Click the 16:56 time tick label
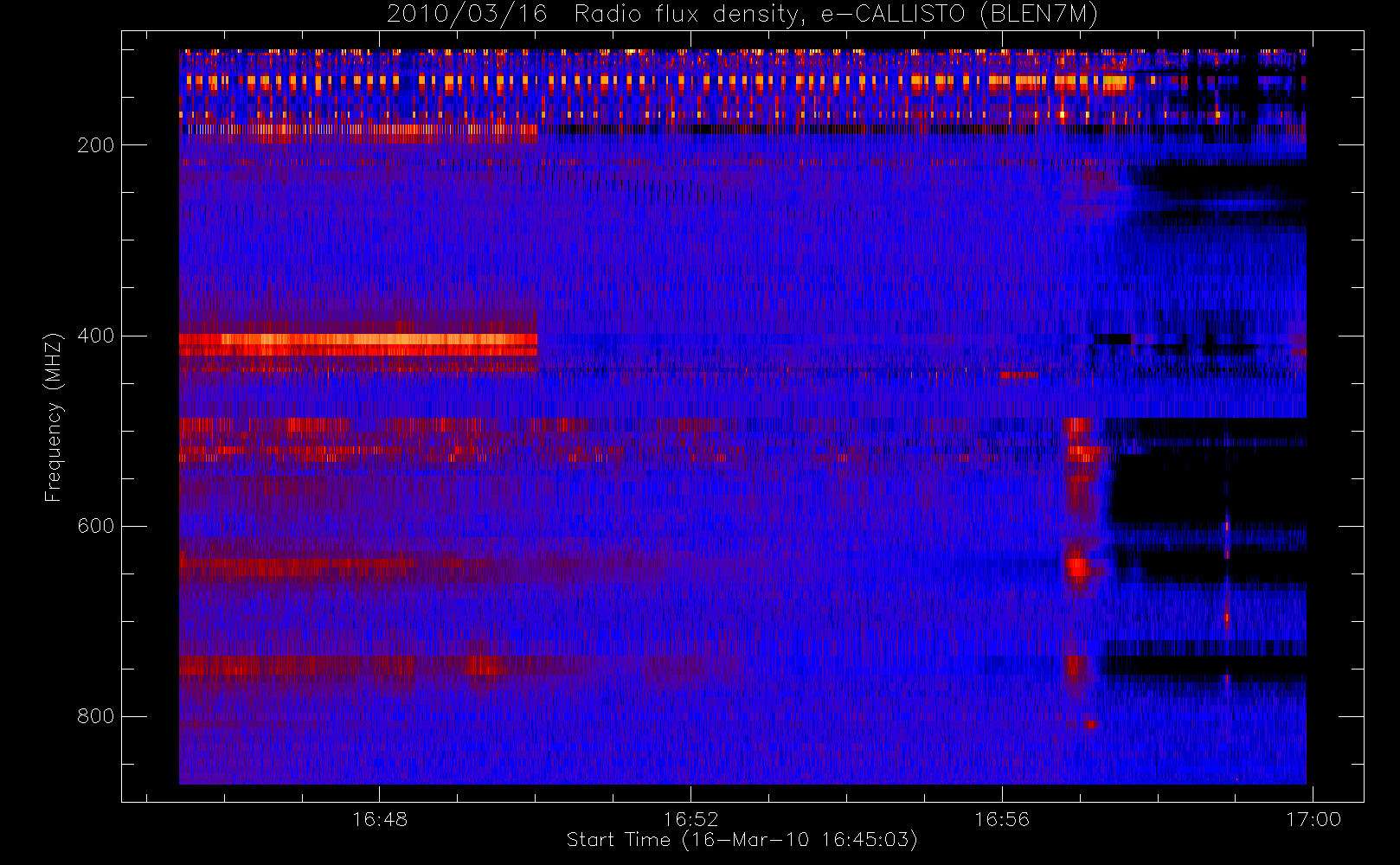 [x=1002, y=819]
